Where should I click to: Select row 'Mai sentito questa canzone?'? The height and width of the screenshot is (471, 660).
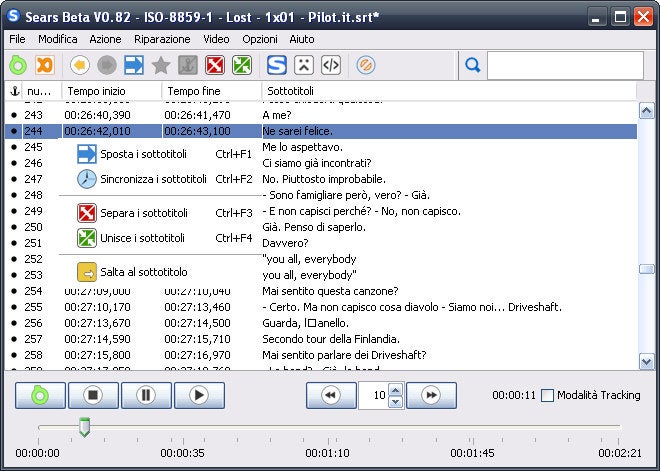point(321,291)
